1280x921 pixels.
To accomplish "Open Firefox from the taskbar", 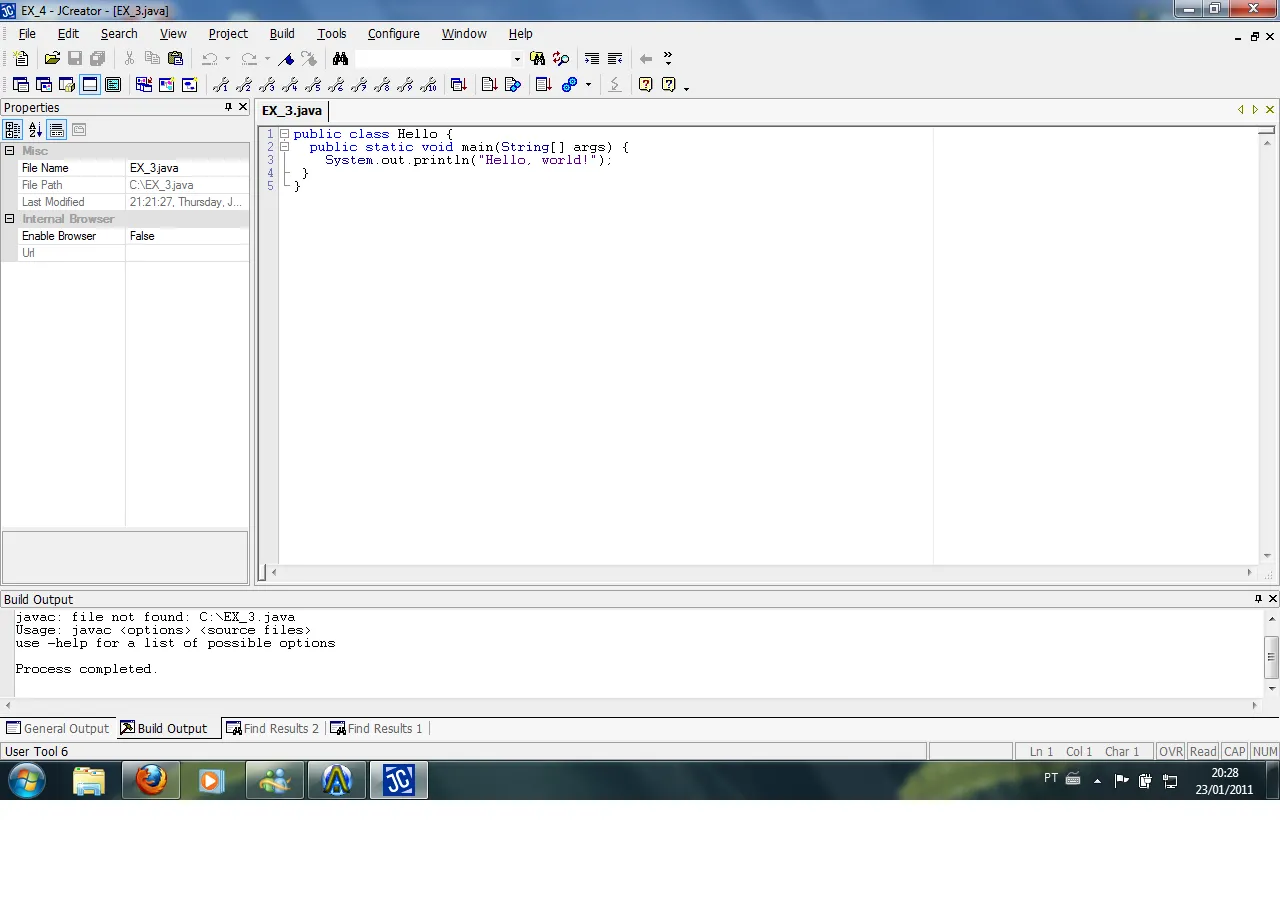I will 151,780.
